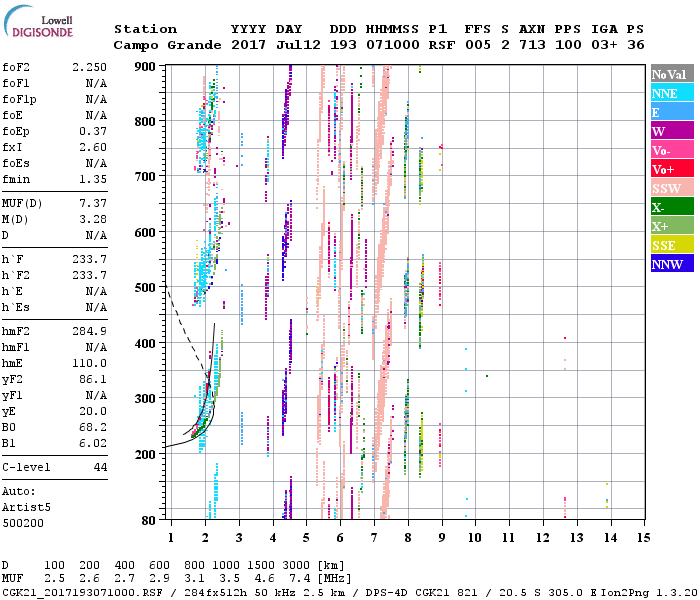700x600 pixels.
Task: Click the B0 value 68.2
Action: (x=93, y=428)
